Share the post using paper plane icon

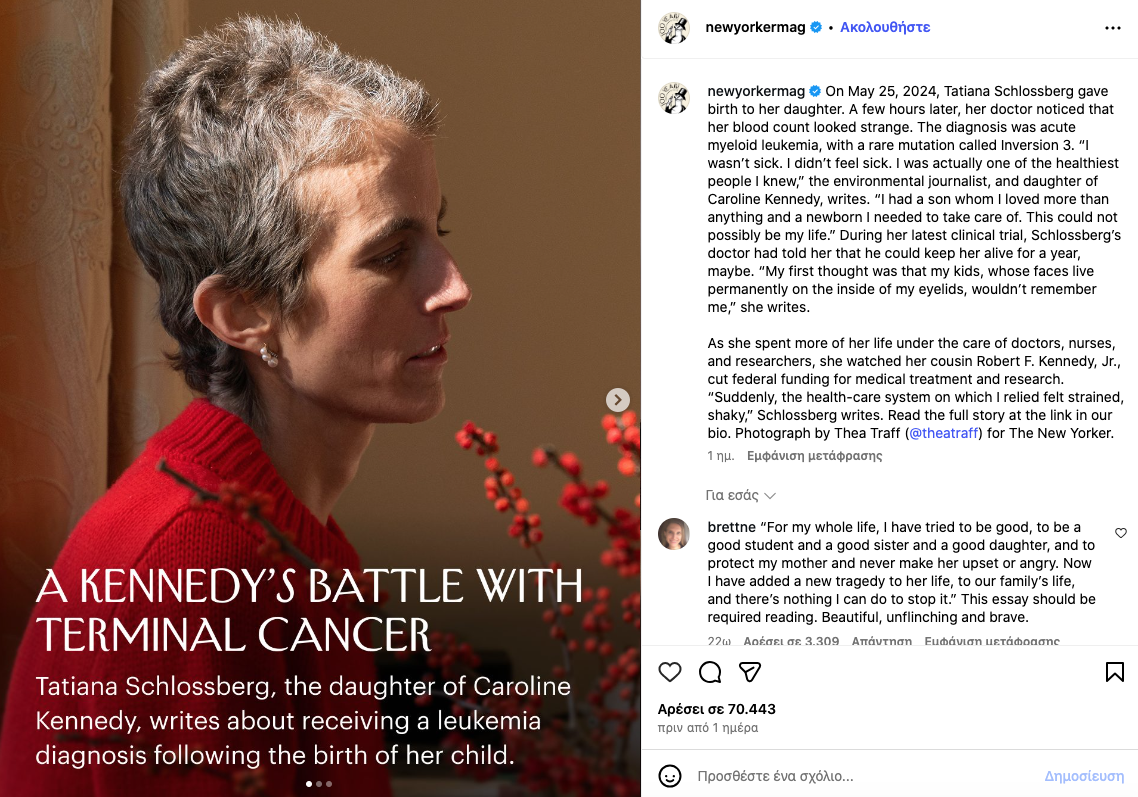point(750,672)
